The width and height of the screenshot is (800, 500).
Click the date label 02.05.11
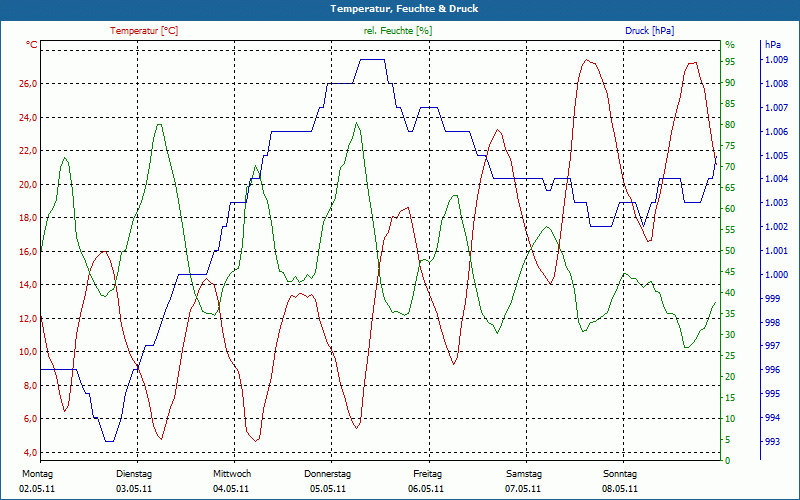pyautogui.click(x=37, y=489)
